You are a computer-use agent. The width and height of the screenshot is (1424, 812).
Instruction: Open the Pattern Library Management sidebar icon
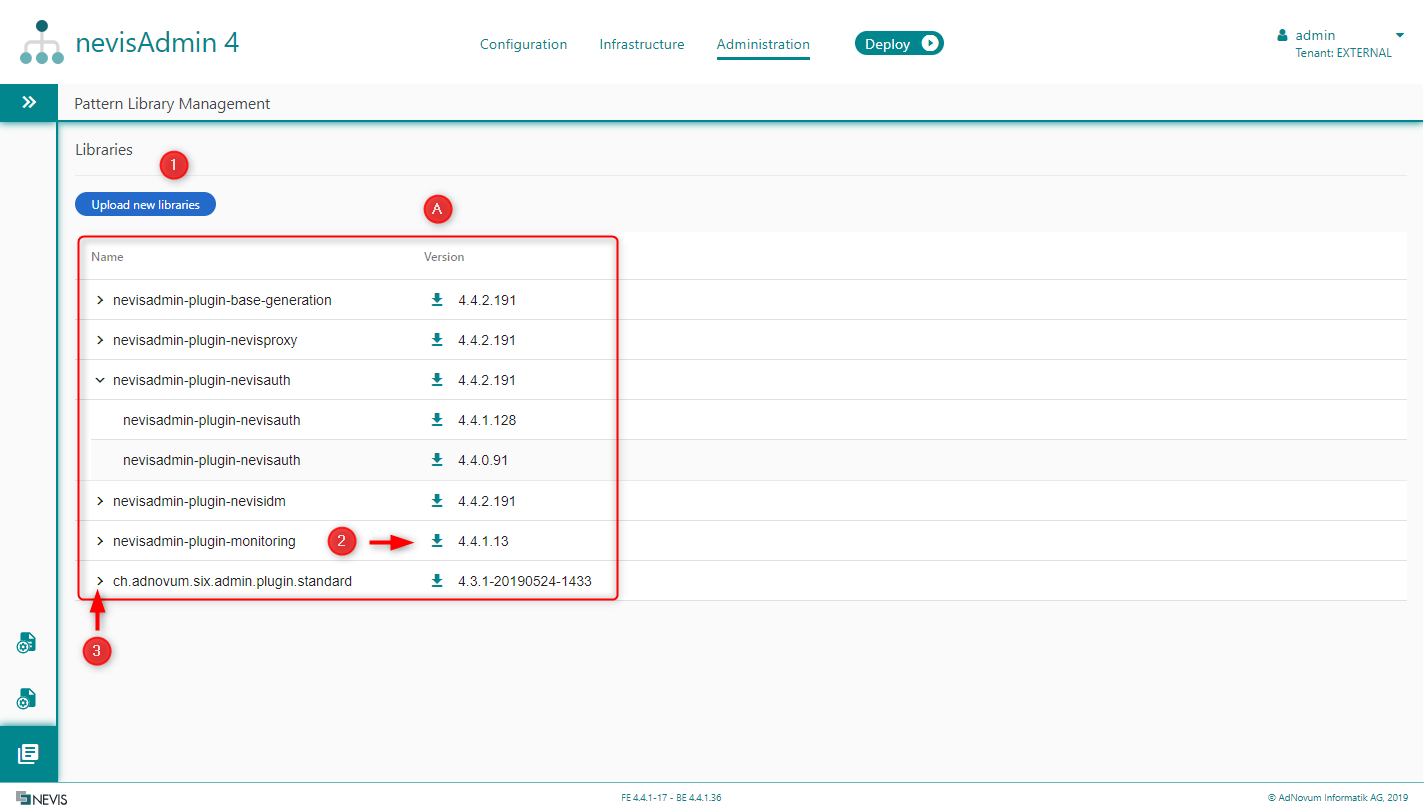[28, 754]
